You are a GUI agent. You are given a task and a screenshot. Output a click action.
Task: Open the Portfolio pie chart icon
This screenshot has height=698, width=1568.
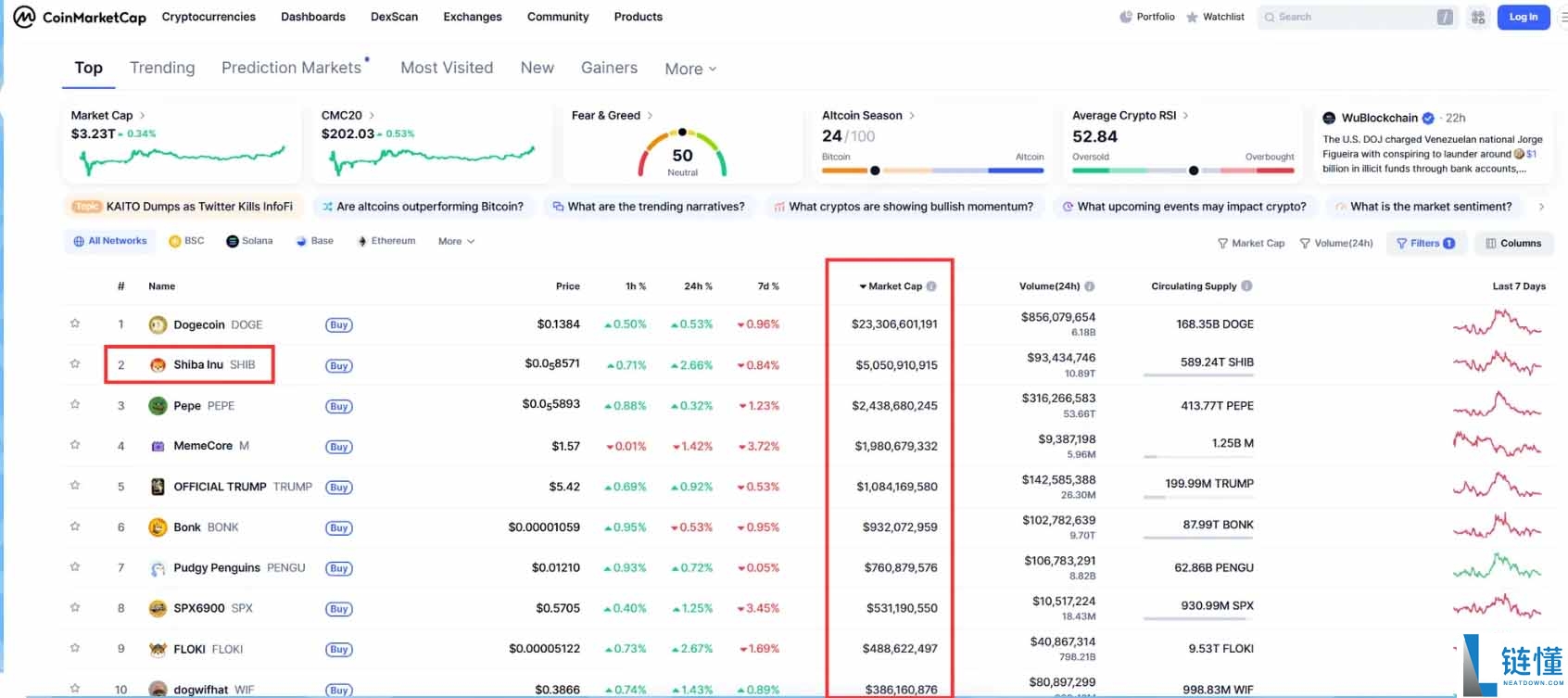(x=1126, y=17)
